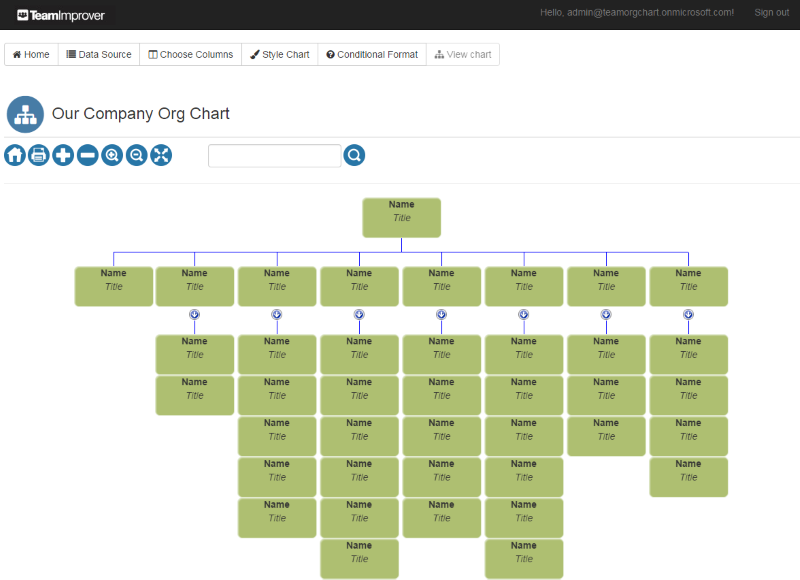Expand subordinates under the first manager node

(x=194, y=314)
